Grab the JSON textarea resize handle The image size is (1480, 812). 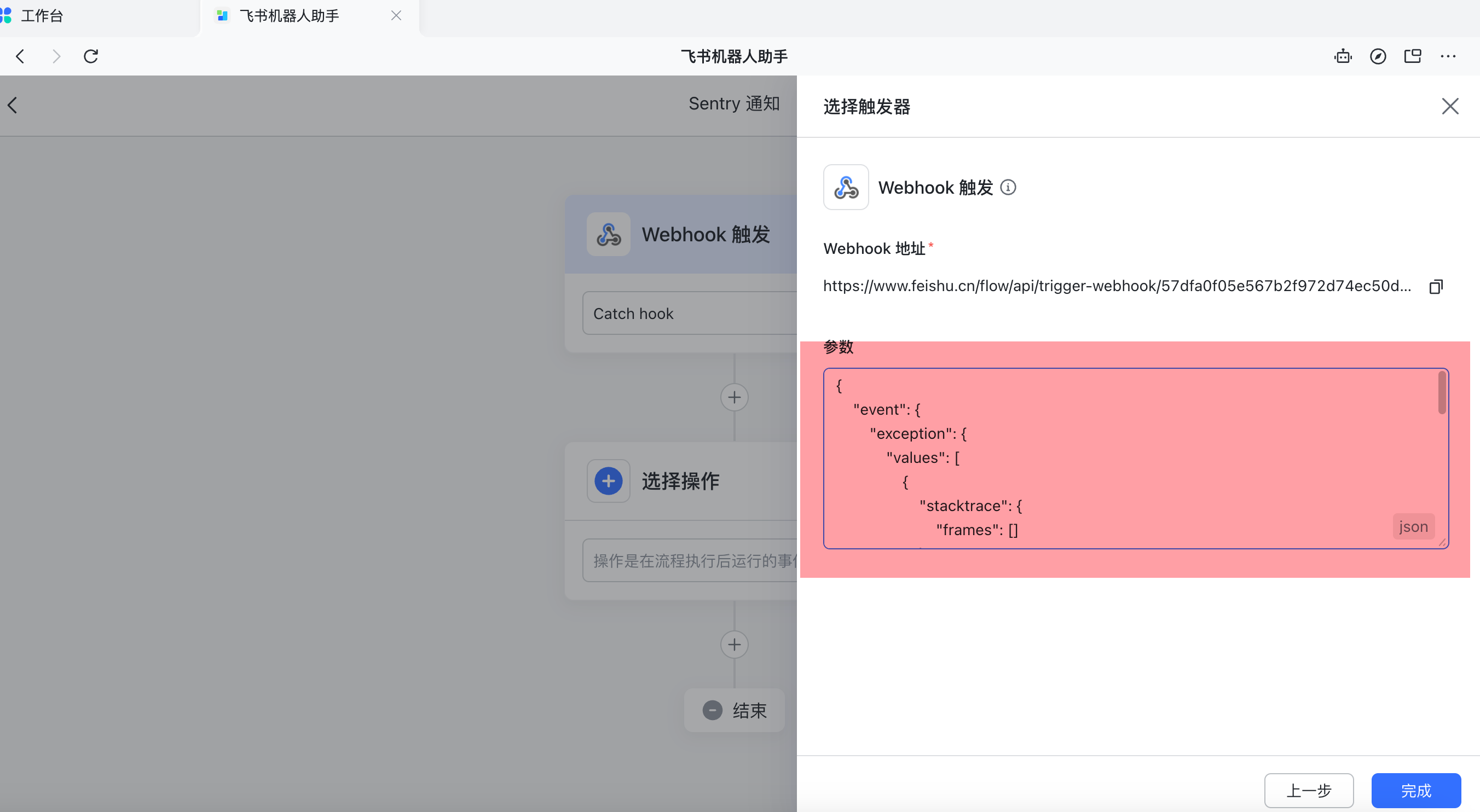pyautogui.click(x=1442, y=543)
